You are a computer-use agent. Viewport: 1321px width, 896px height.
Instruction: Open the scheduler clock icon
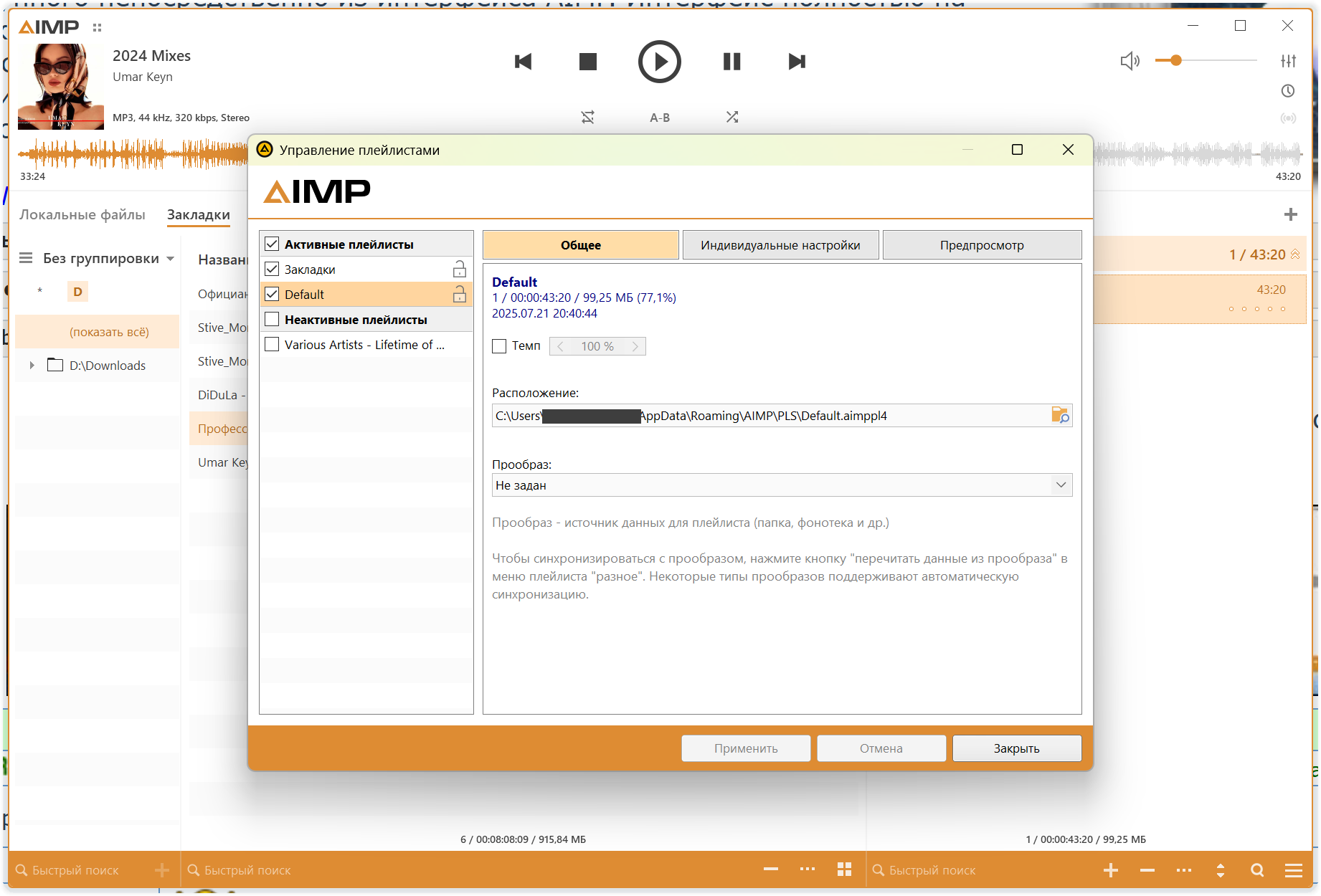pyautogui.click(x=1288, y=91)
